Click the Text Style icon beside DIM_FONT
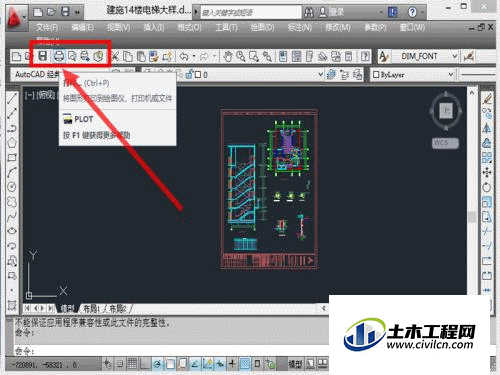 click(x=384, y=56)
